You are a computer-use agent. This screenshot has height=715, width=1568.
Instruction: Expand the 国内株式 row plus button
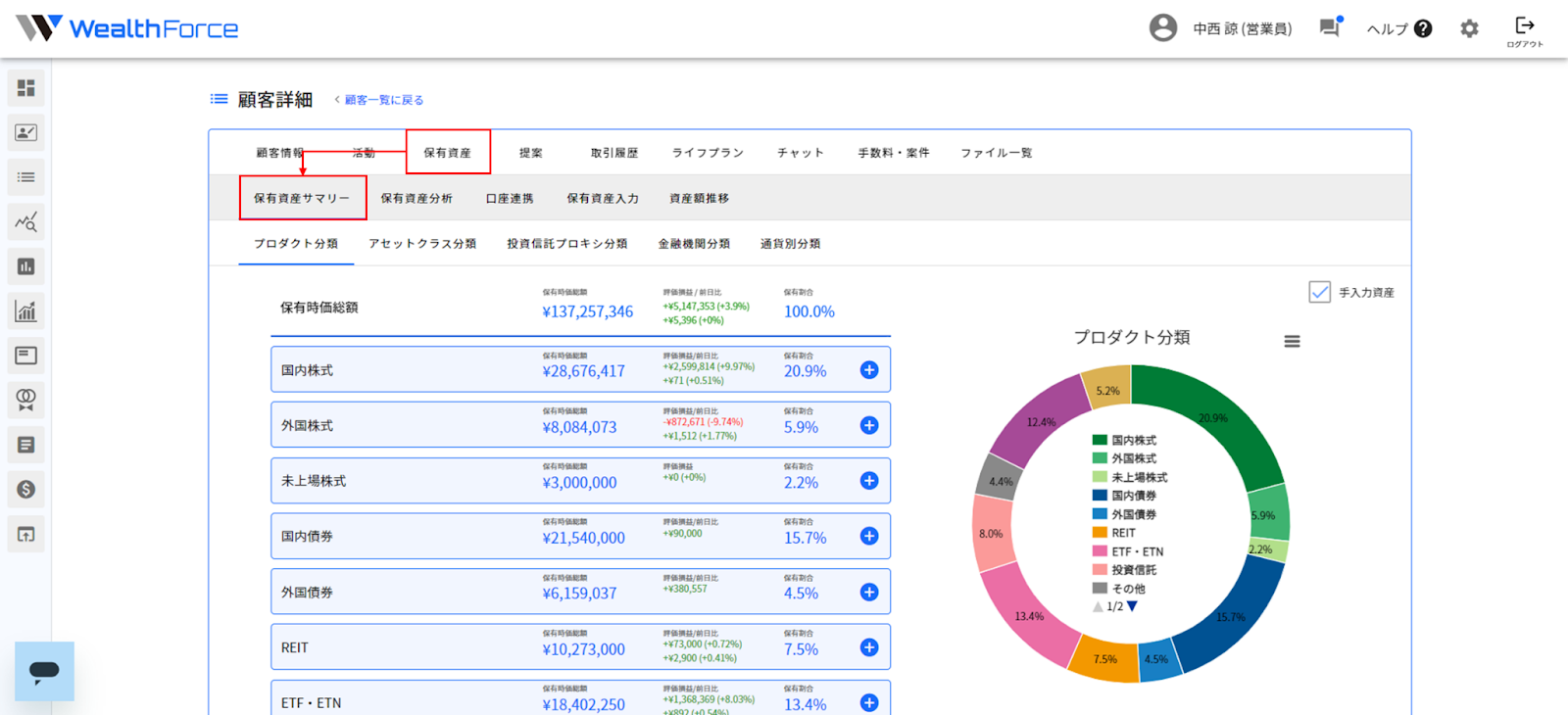[x=869, y=370]
